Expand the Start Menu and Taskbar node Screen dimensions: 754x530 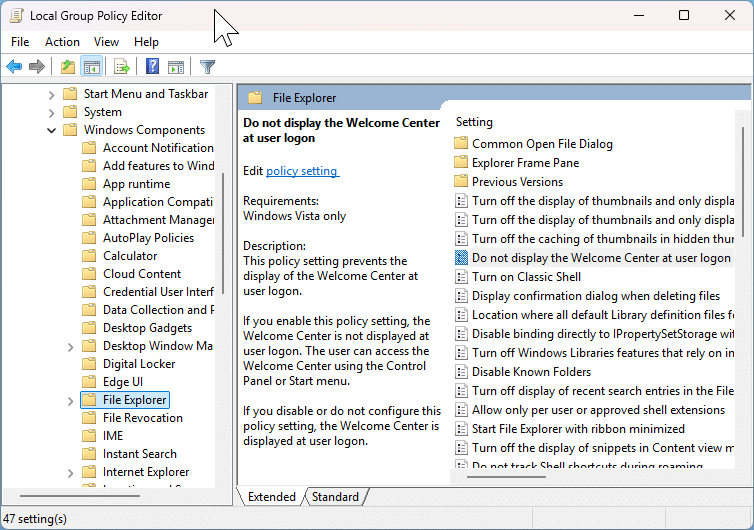pos(51,94)
